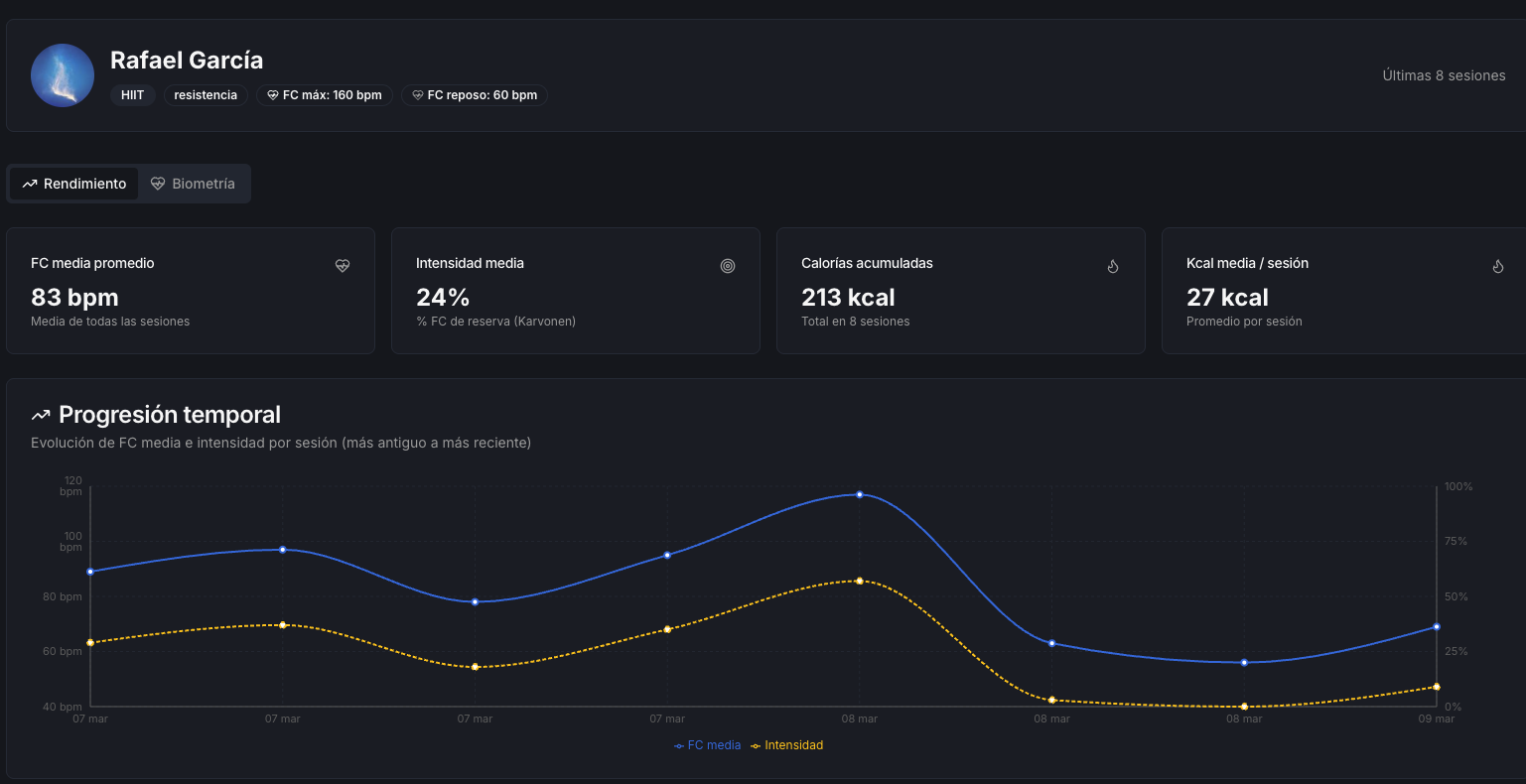Click flame icon in Calorías acumuladas card
The image size is (1526, 784).
1113,266
